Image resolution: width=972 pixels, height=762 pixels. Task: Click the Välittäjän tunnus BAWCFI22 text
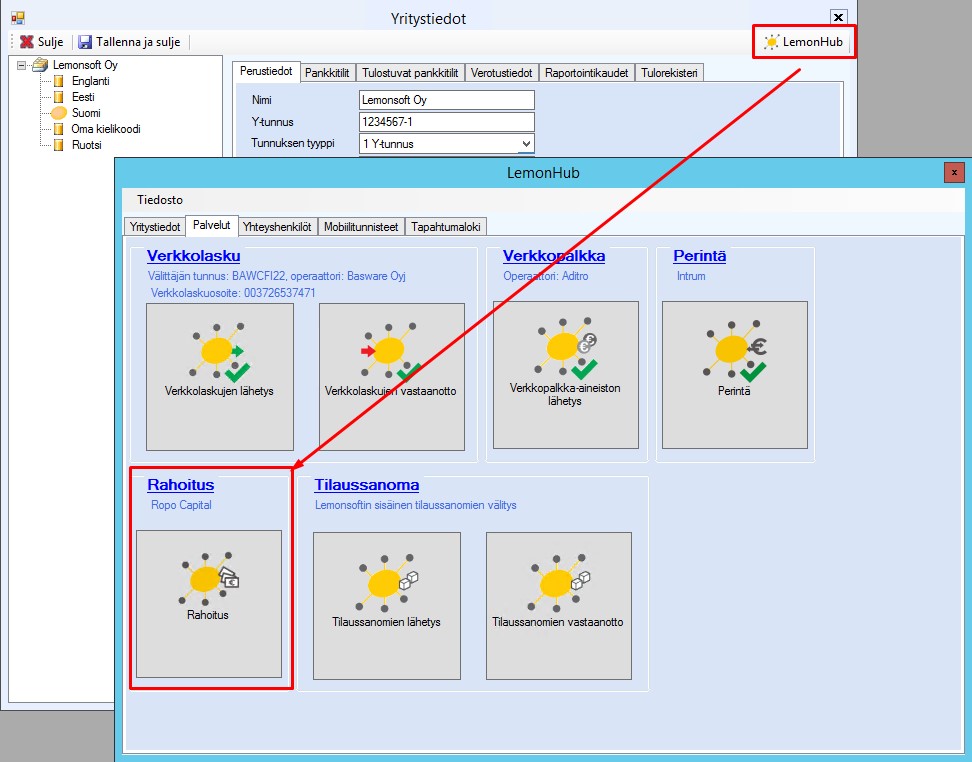(276, 276)
